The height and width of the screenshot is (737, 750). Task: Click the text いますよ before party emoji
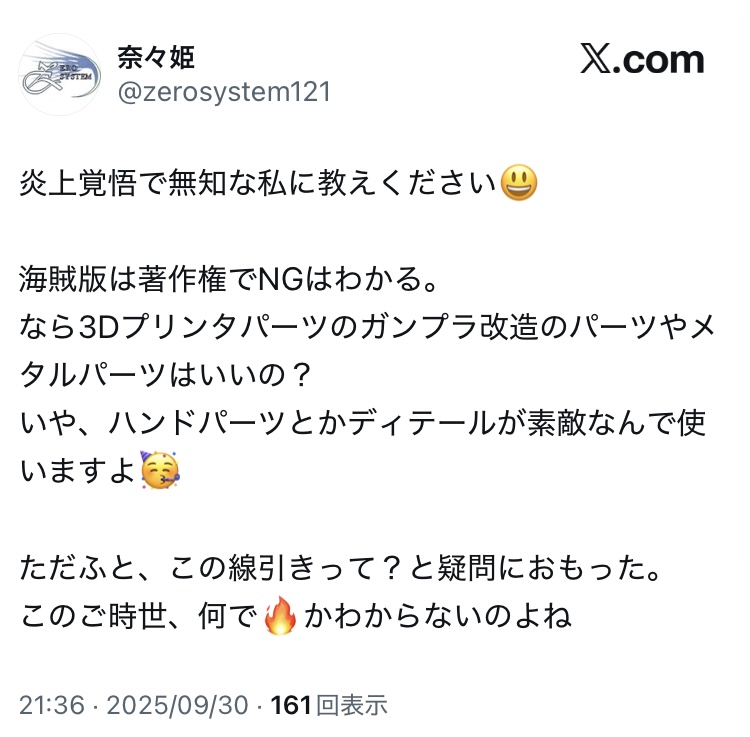pyautogui.click(x=78, y=471)
